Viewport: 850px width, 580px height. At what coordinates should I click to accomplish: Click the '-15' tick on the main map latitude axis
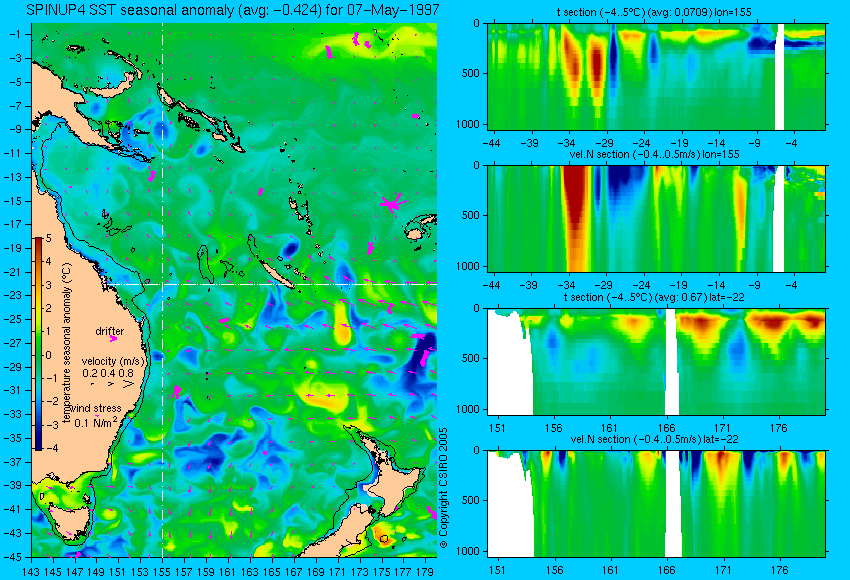(x=14, y=201)
